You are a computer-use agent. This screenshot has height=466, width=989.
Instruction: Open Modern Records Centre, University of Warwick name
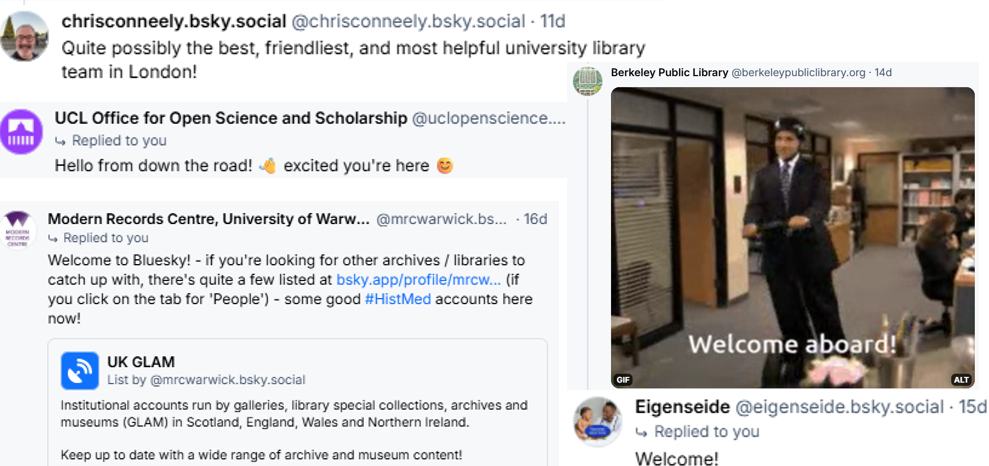tap(207, 219)
